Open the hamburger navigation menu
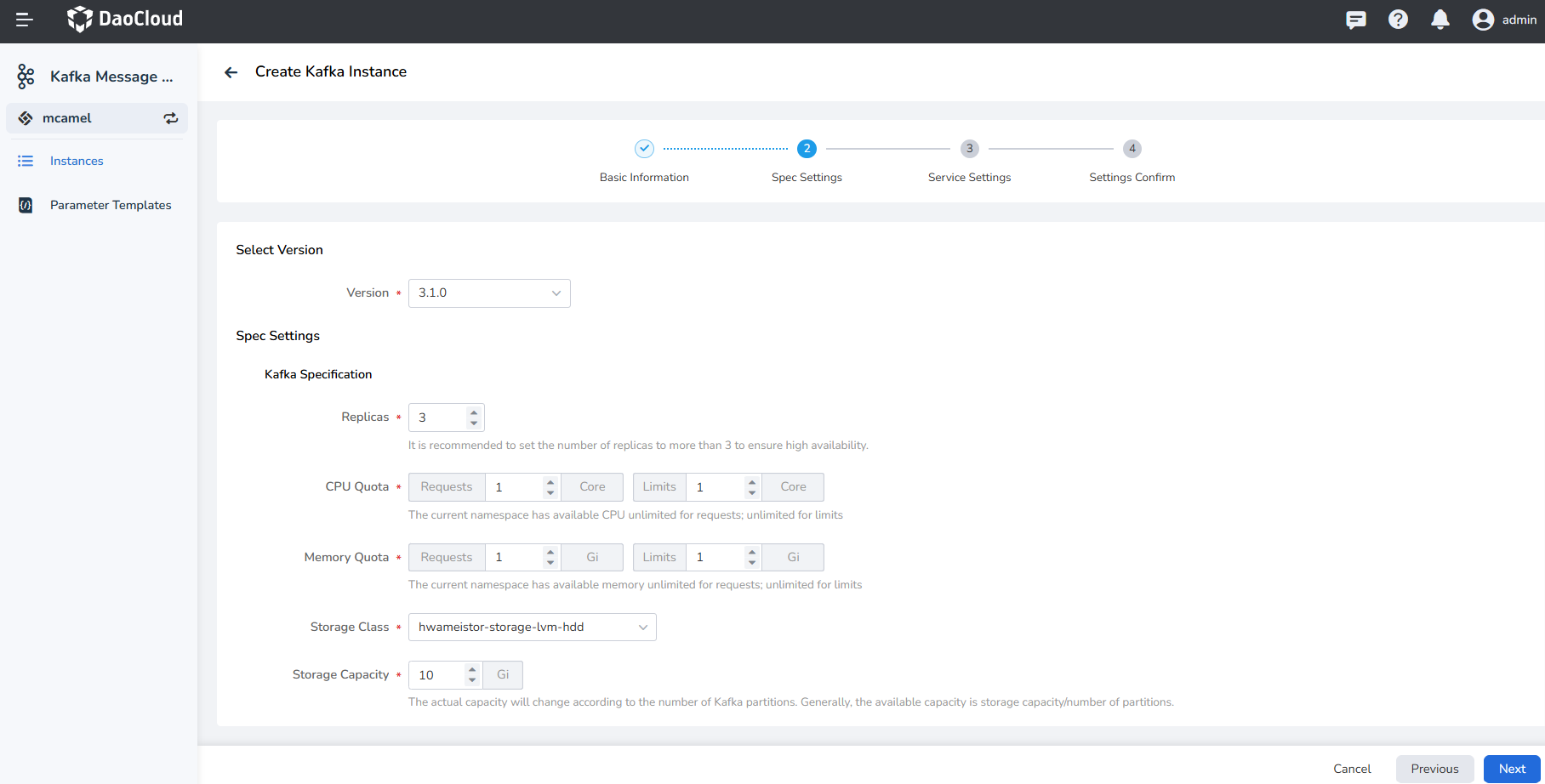 [25, 20]
